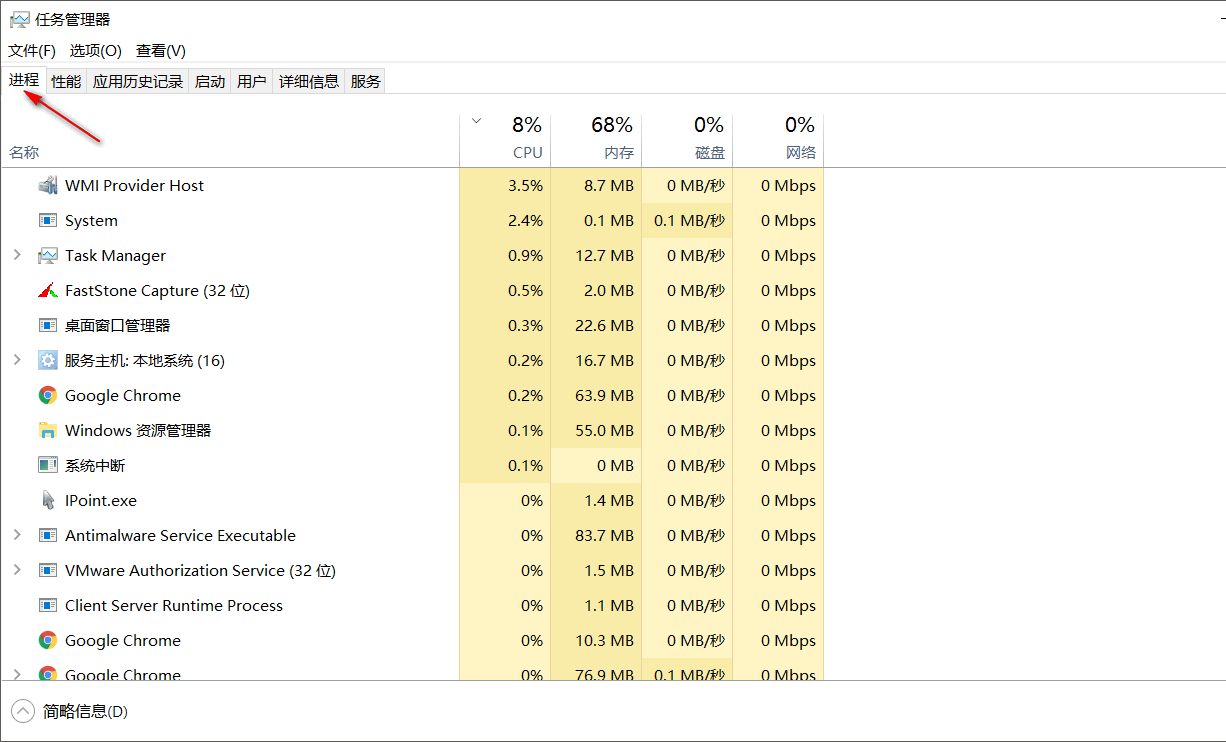Expand the Antimalware Service Executable entry

(x=15, y=535)
